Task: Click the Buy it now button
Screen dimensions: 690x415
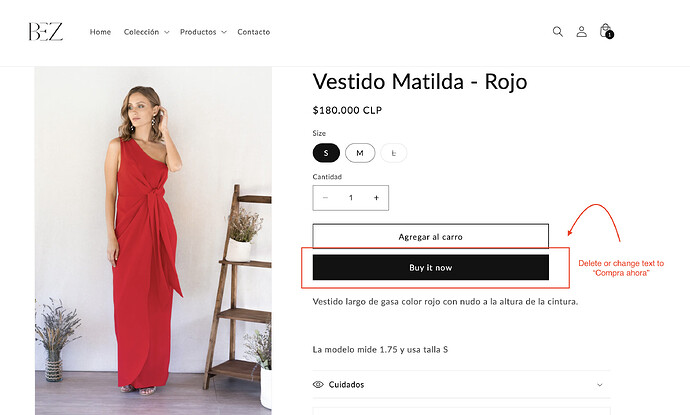Action: tap(430, 268)
